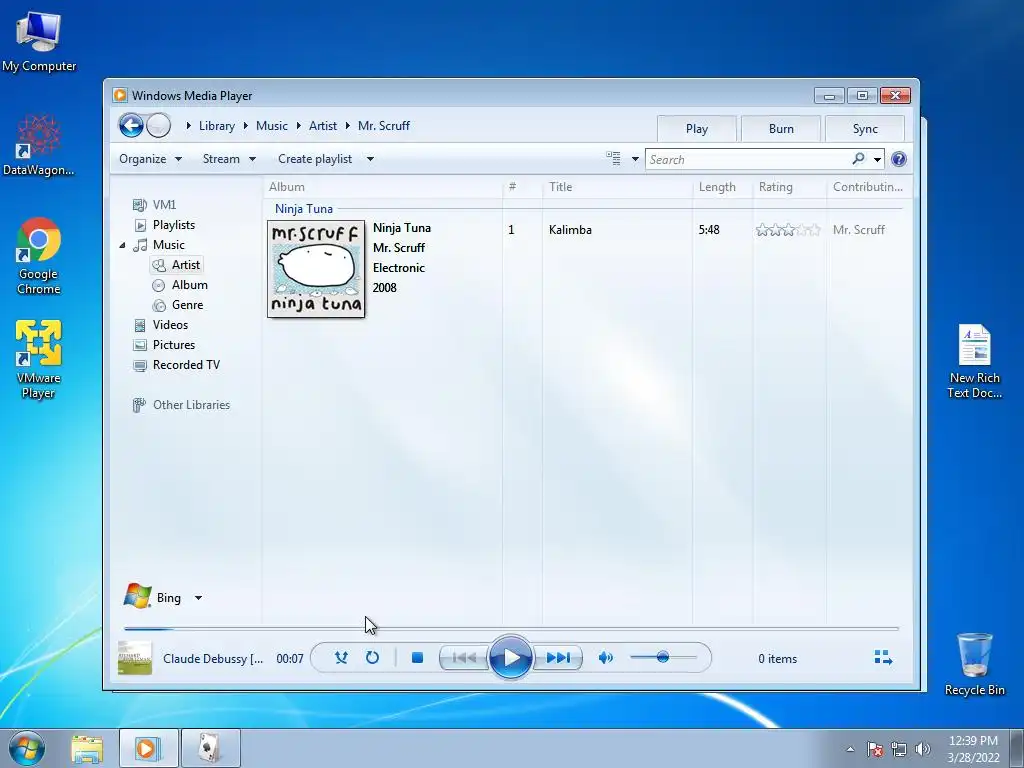Click Mr. Scruff in the breadcrumb
Image resolution: width=1024 pixels, height=768 pixels.
click(384, 125)
